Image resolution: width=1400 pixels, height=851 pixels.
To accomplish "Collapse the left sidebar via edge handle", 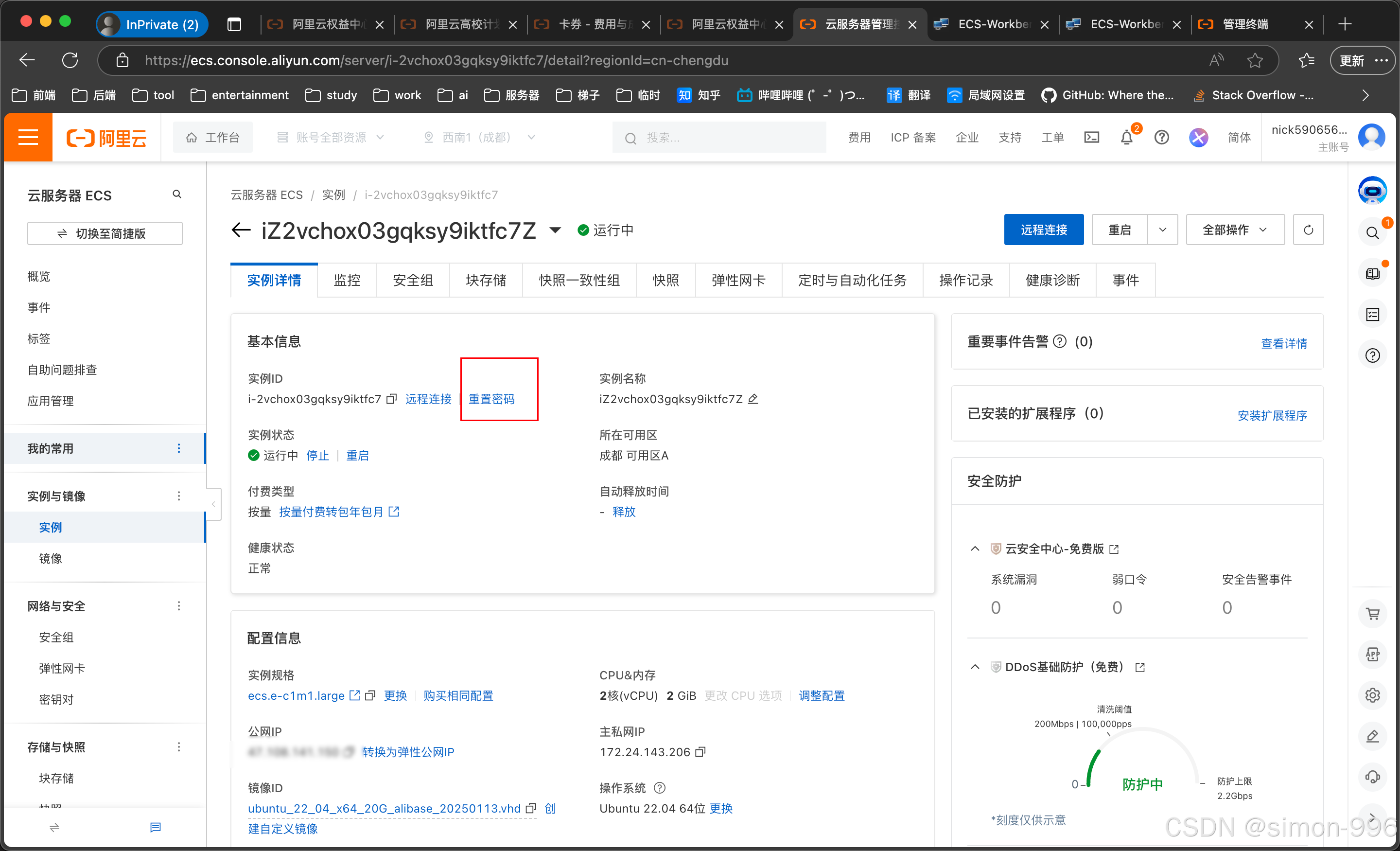I will pos(213,504).
